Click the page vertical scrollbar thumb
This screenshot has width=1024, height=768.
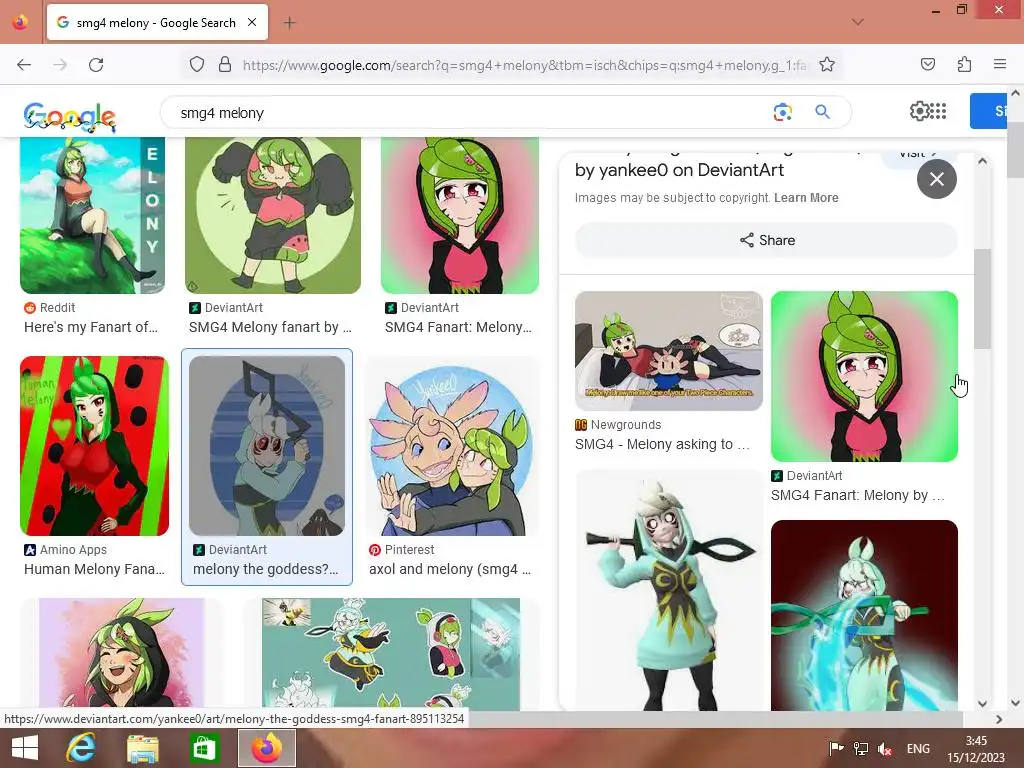point(1015,148)
